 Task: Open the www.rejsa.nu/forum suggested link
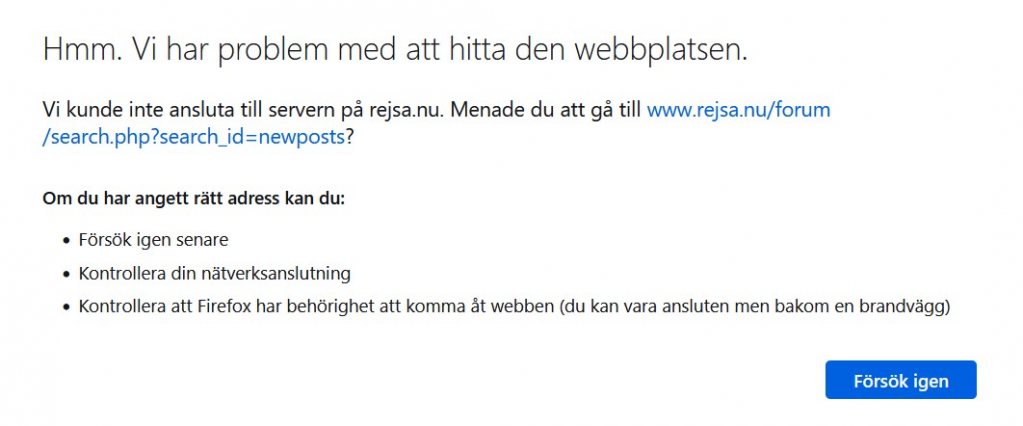(x=738, y=109)
